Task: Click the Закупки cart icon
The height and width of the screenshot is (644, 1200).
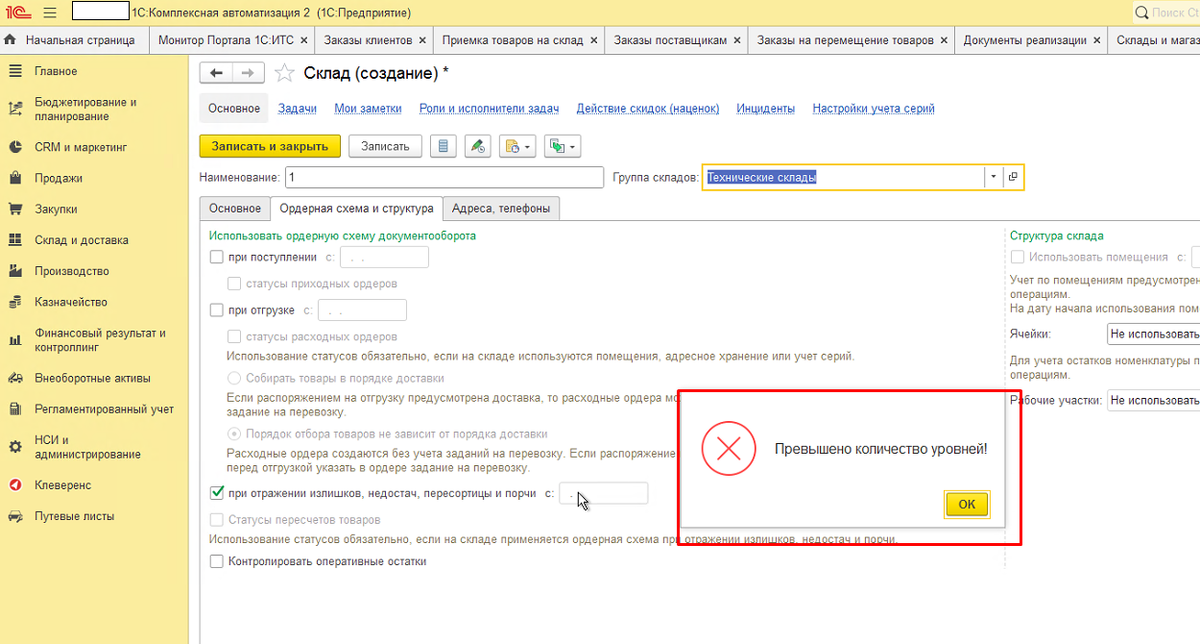Action: 15,209
